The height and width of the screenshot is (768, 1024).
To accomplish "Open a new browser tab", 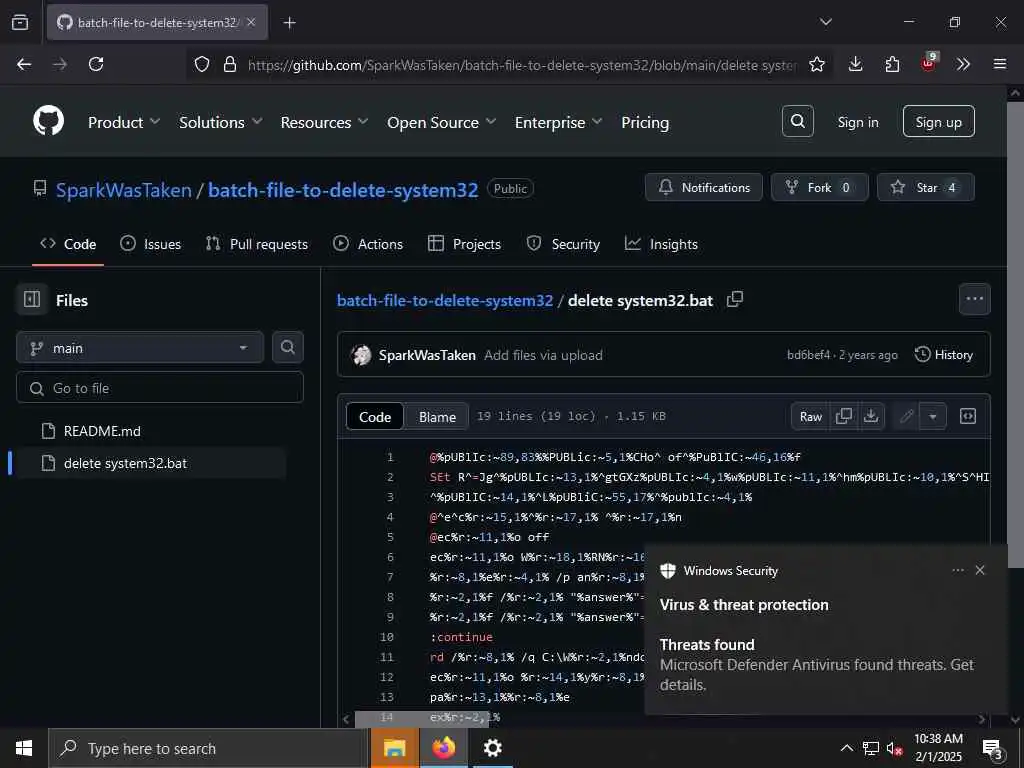I will tap(289, 23).
